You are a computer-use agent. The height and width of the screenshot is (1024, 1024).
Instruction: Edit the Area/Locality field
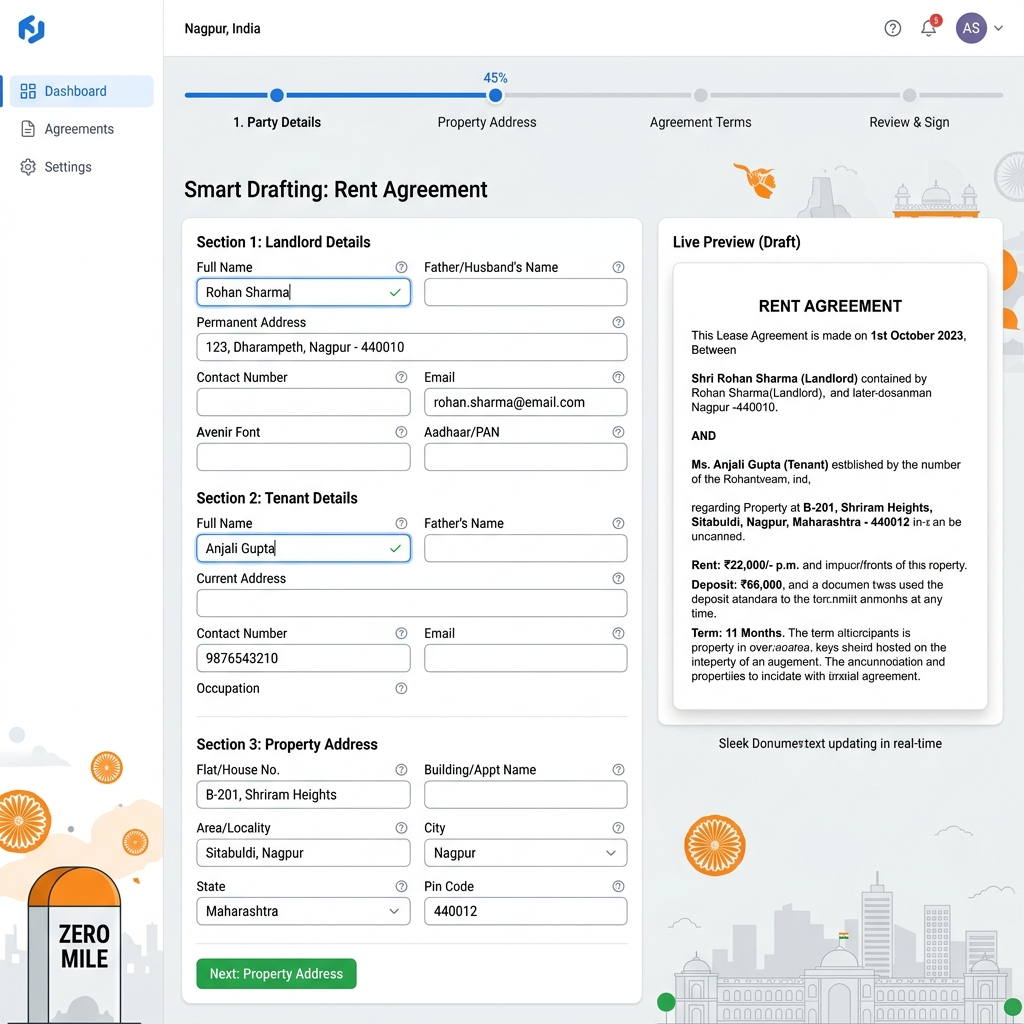[303, 852]
